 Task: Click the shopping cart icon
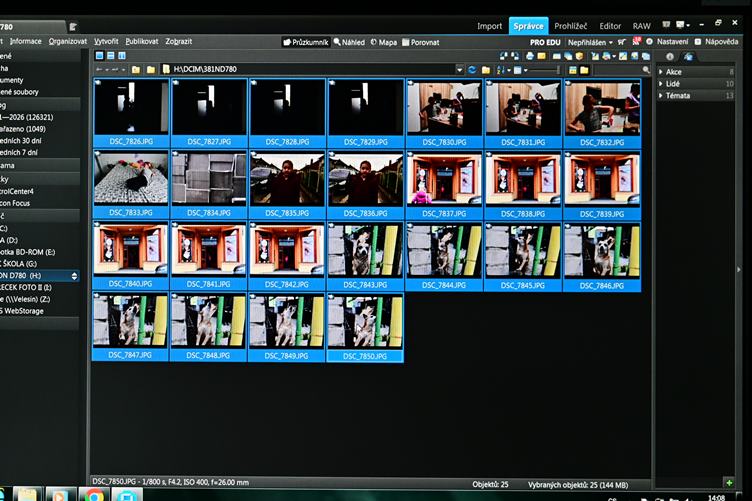click(x=622, y=42)
